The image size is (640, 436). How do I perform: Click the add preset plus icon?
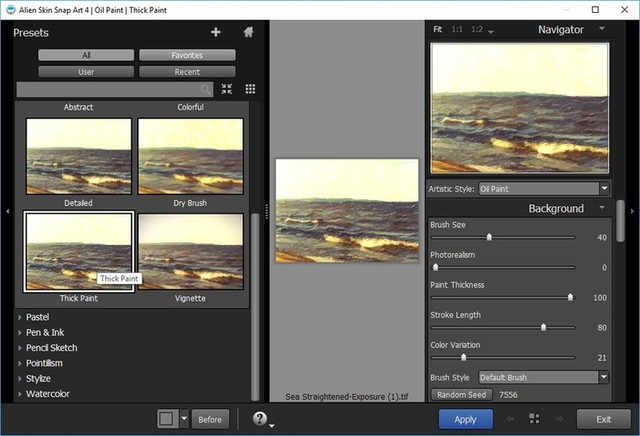pyautogui.click(x=216, y=32)
